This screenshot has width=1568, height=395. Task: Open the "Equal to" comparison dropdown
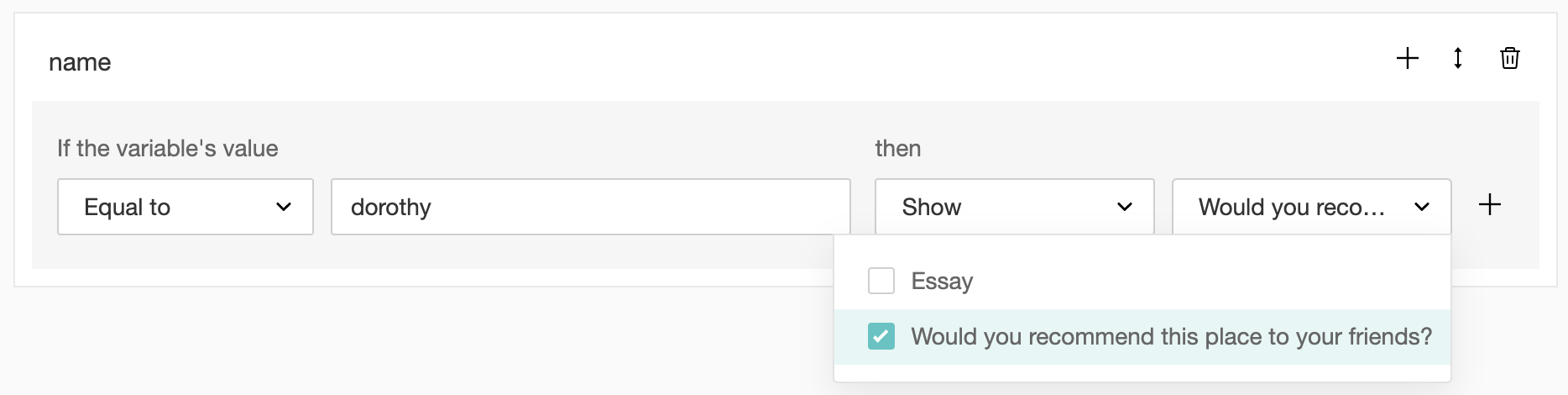pyautogui.click(x=185, y=207)
